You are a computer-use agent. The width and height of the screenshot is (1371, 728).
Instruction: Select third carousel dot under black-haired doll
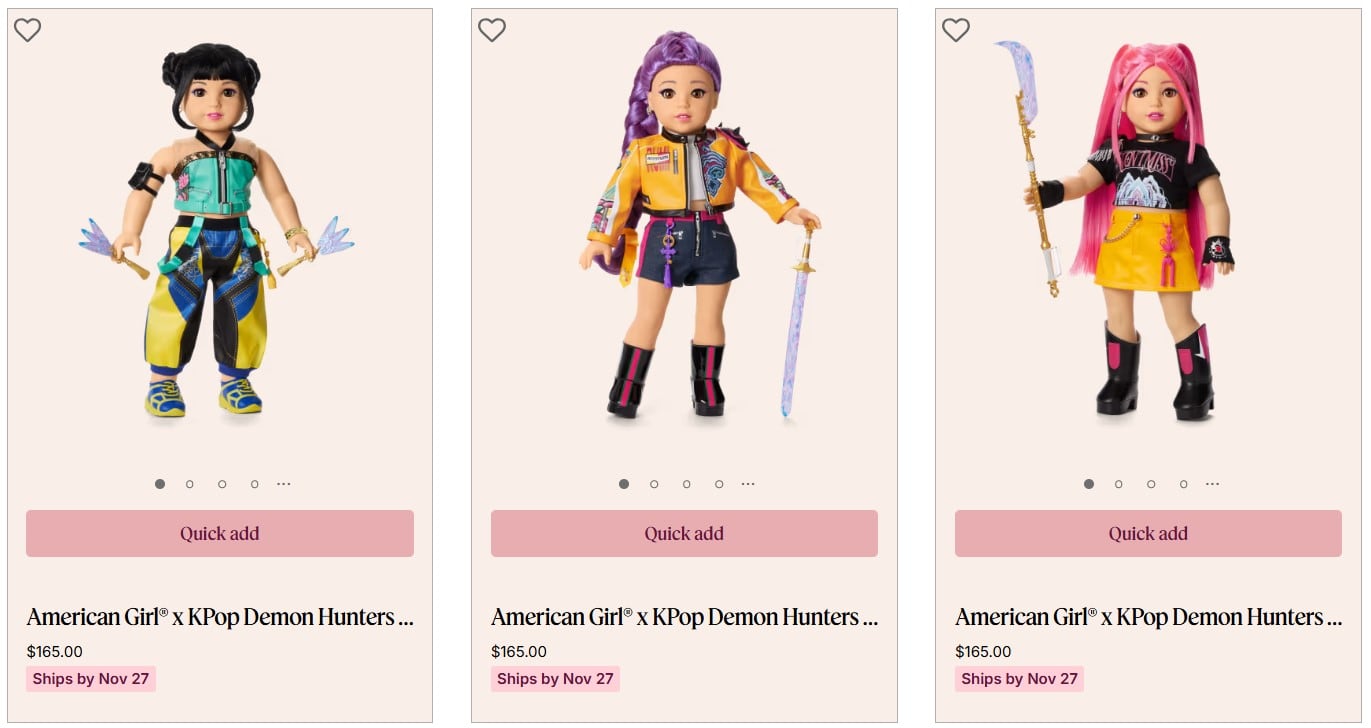coord(222,484)
